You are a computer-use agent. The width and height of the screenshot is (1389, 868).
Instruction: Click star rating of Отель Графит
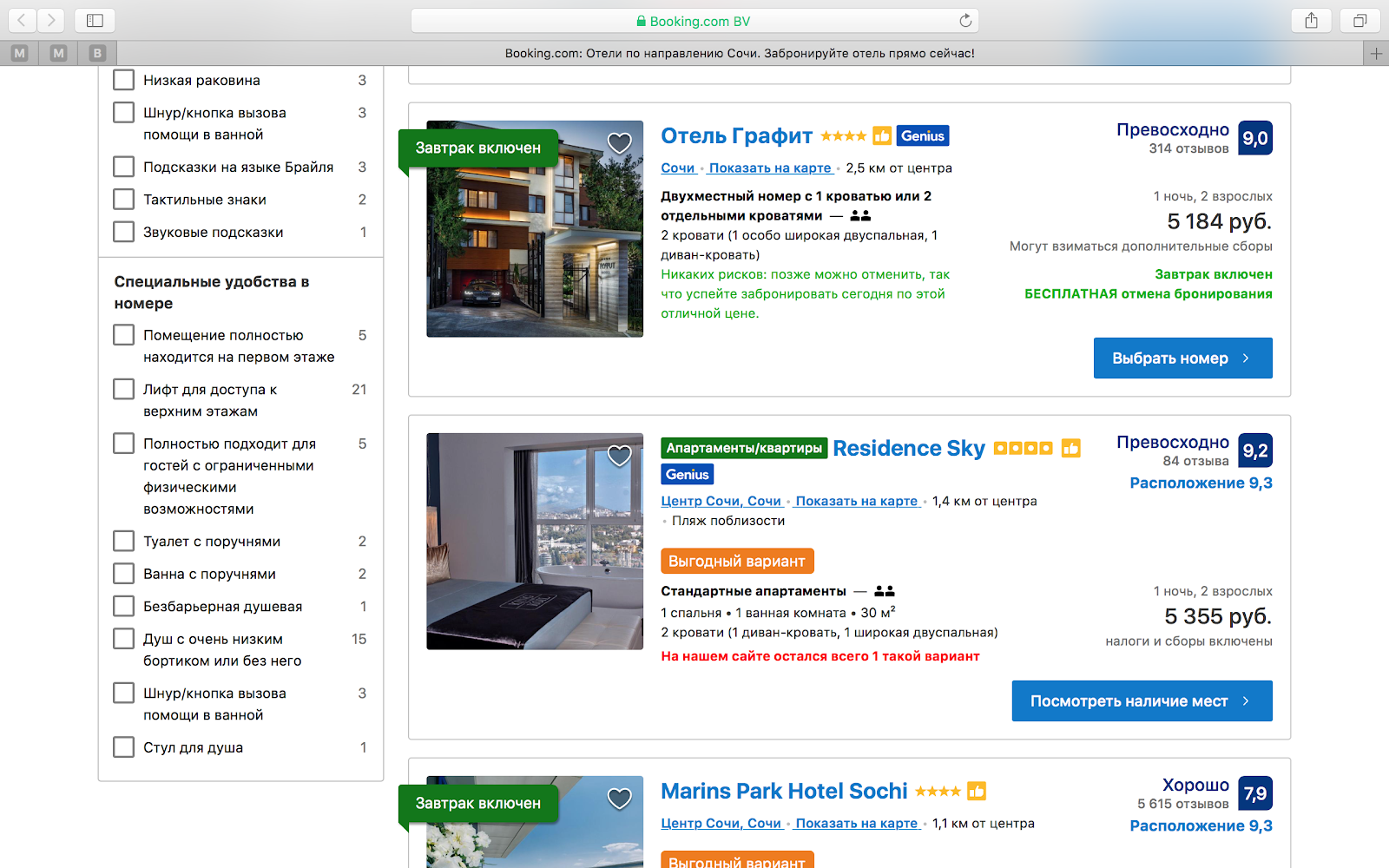pyautogui.click(x=843, y=136)
